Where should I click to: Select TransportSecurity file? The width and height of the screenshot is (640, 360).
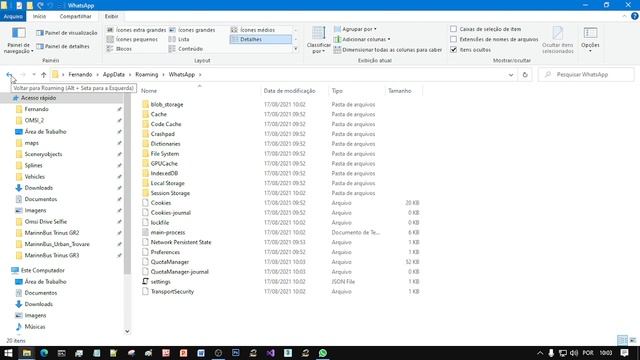[172, 291]
